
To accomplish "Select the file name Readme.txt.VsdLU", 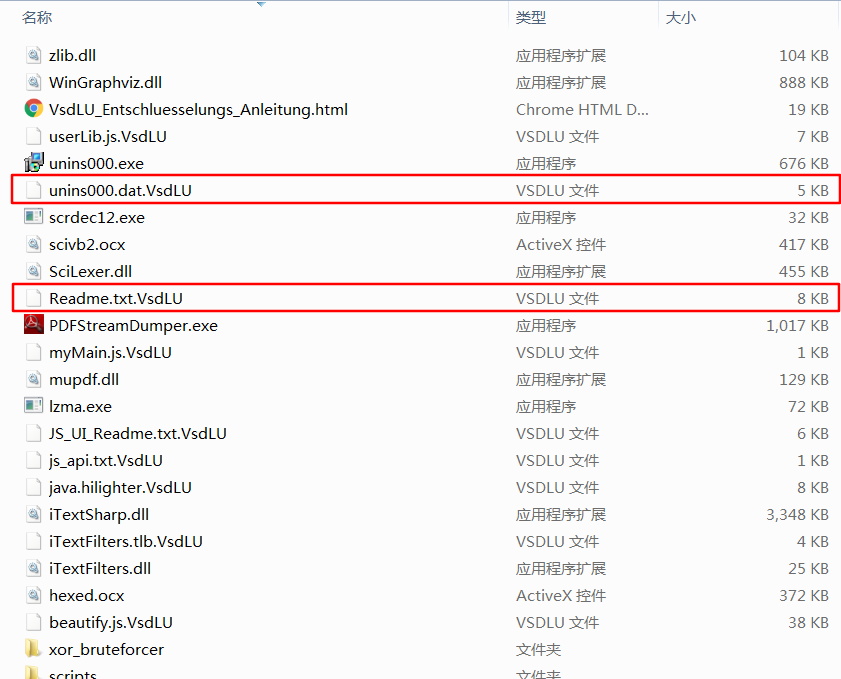I will [116, 298].
